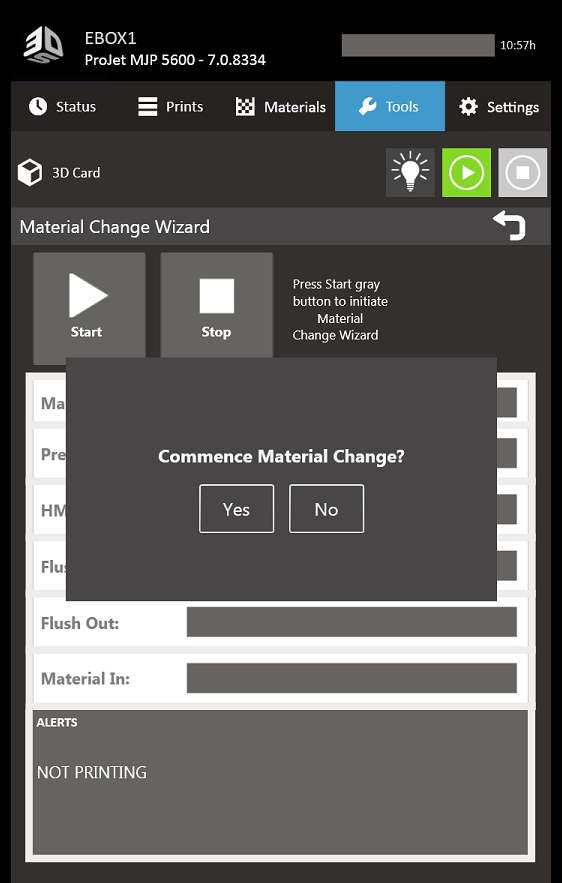Open the Status tab
Image resolution: width=562 pixels, height=883 pixels.
[63, 106]
